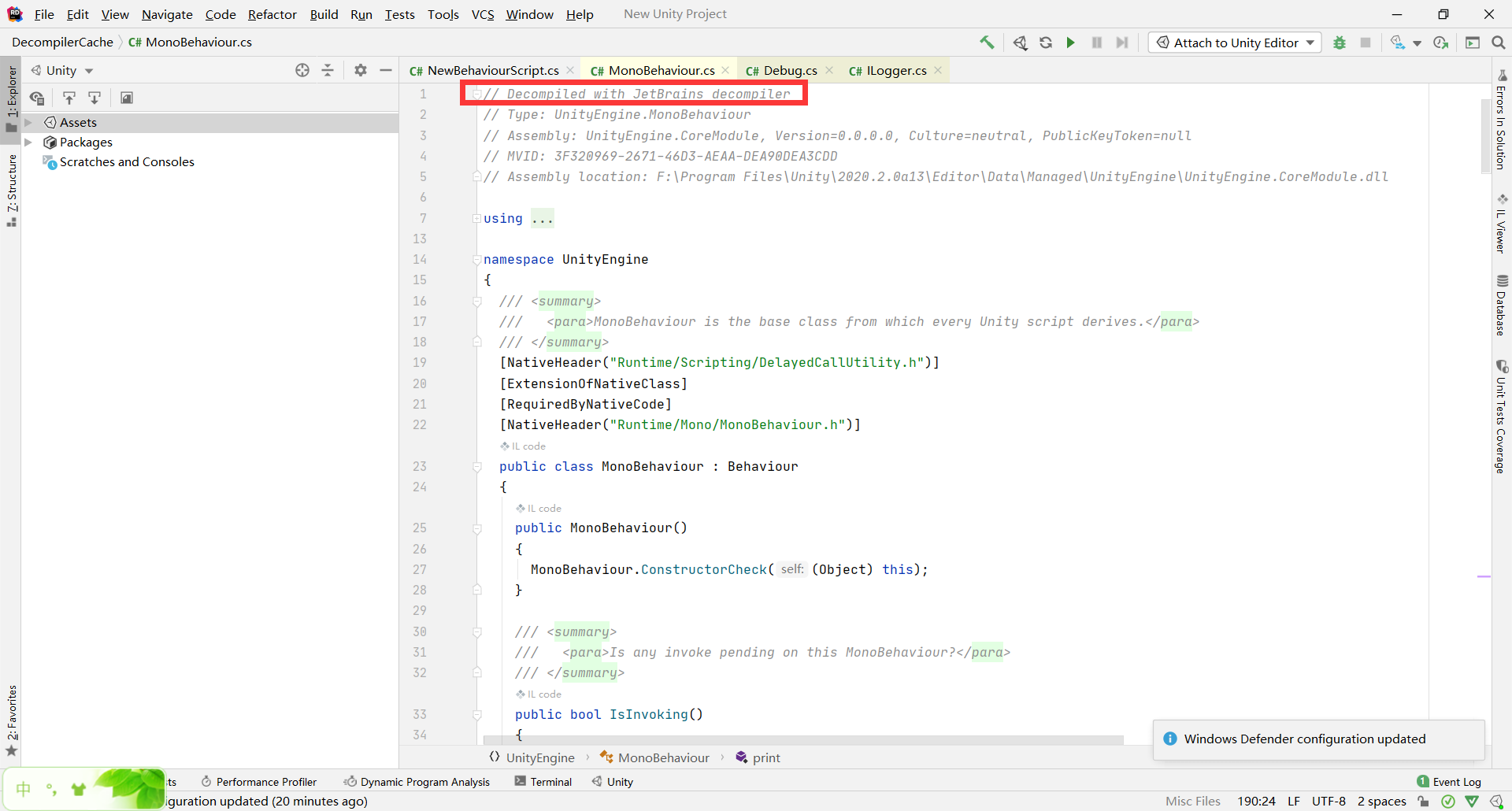This screenshot has height=811, width=1512.
Task: Open the Event Log
Action: pos(1449,782)
